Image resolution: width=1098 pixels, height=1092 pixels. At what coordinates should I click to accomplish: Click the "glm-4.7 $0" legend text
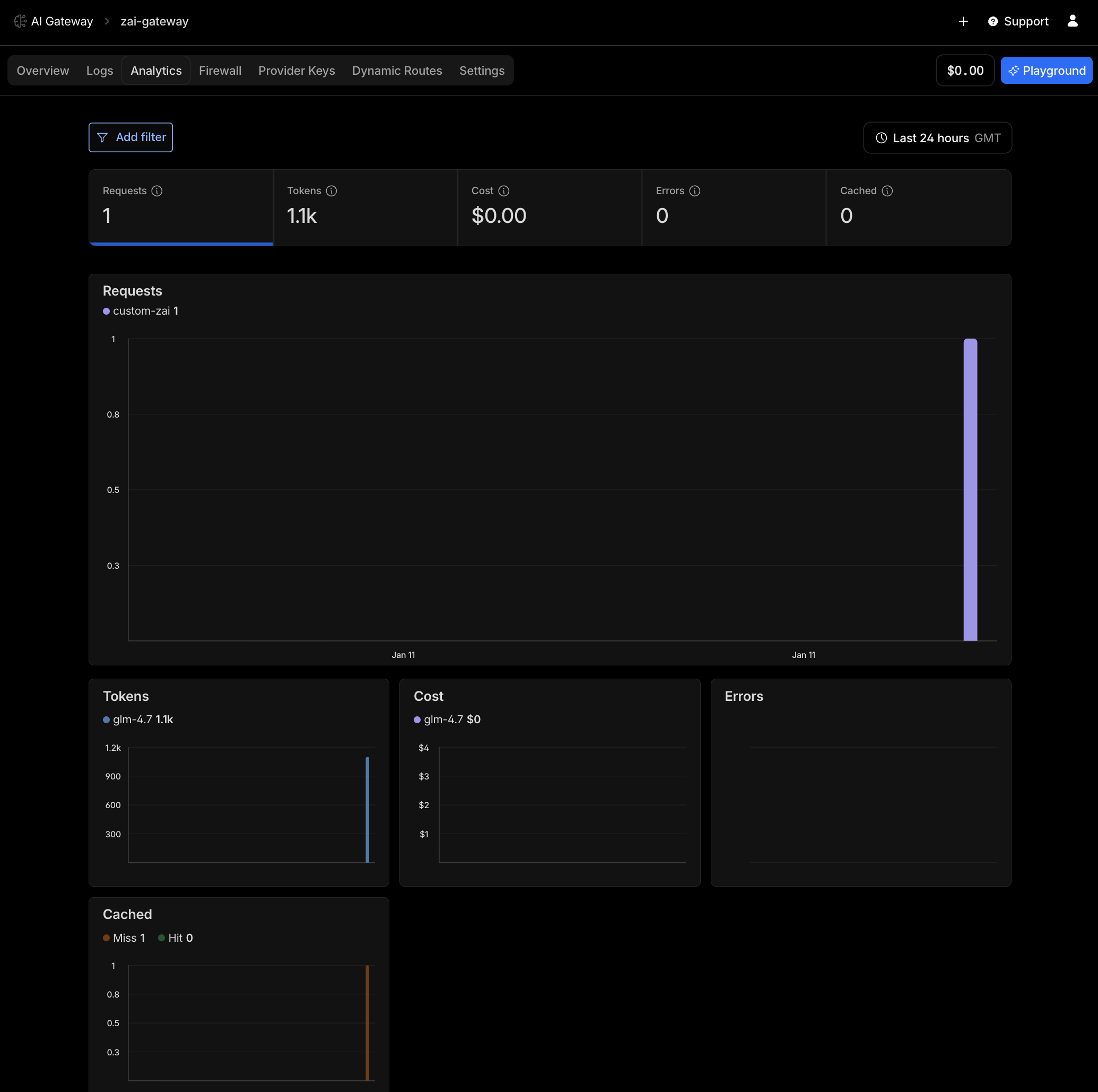click(452, 720)
